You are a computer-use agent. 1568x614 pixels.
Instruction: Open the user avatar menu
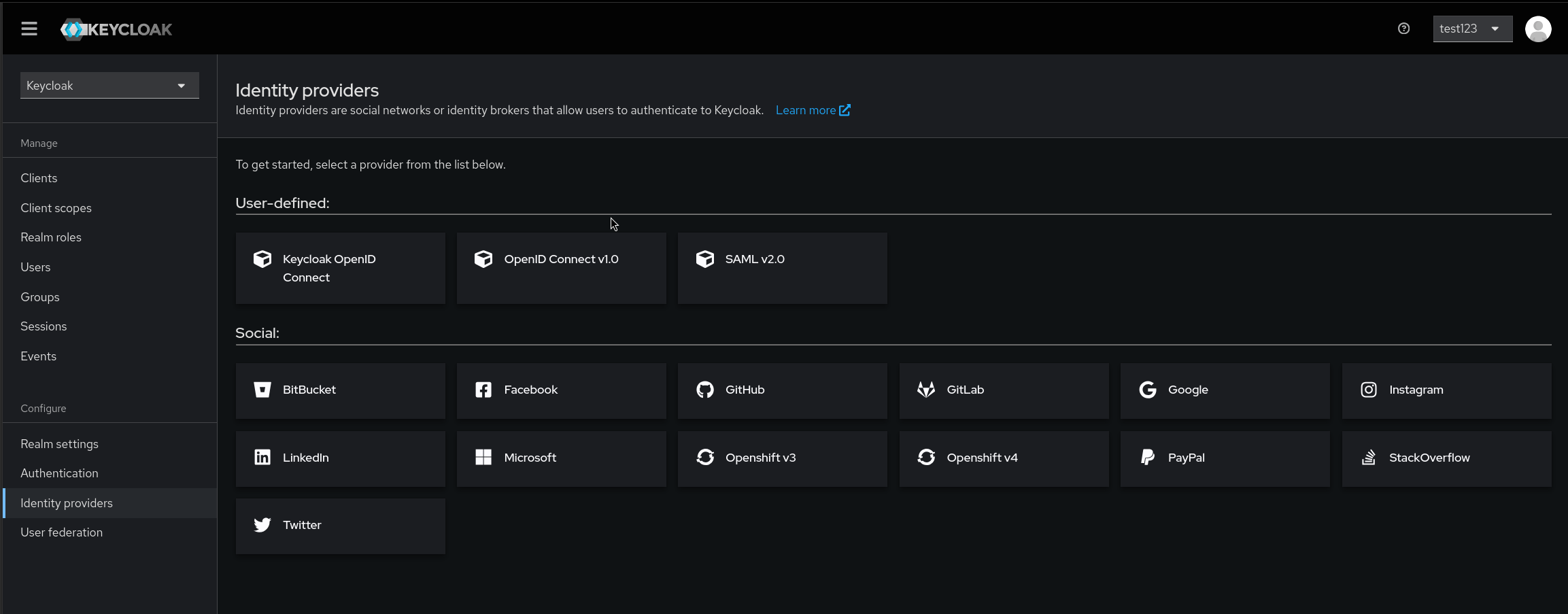click(x=1538, y=29)
